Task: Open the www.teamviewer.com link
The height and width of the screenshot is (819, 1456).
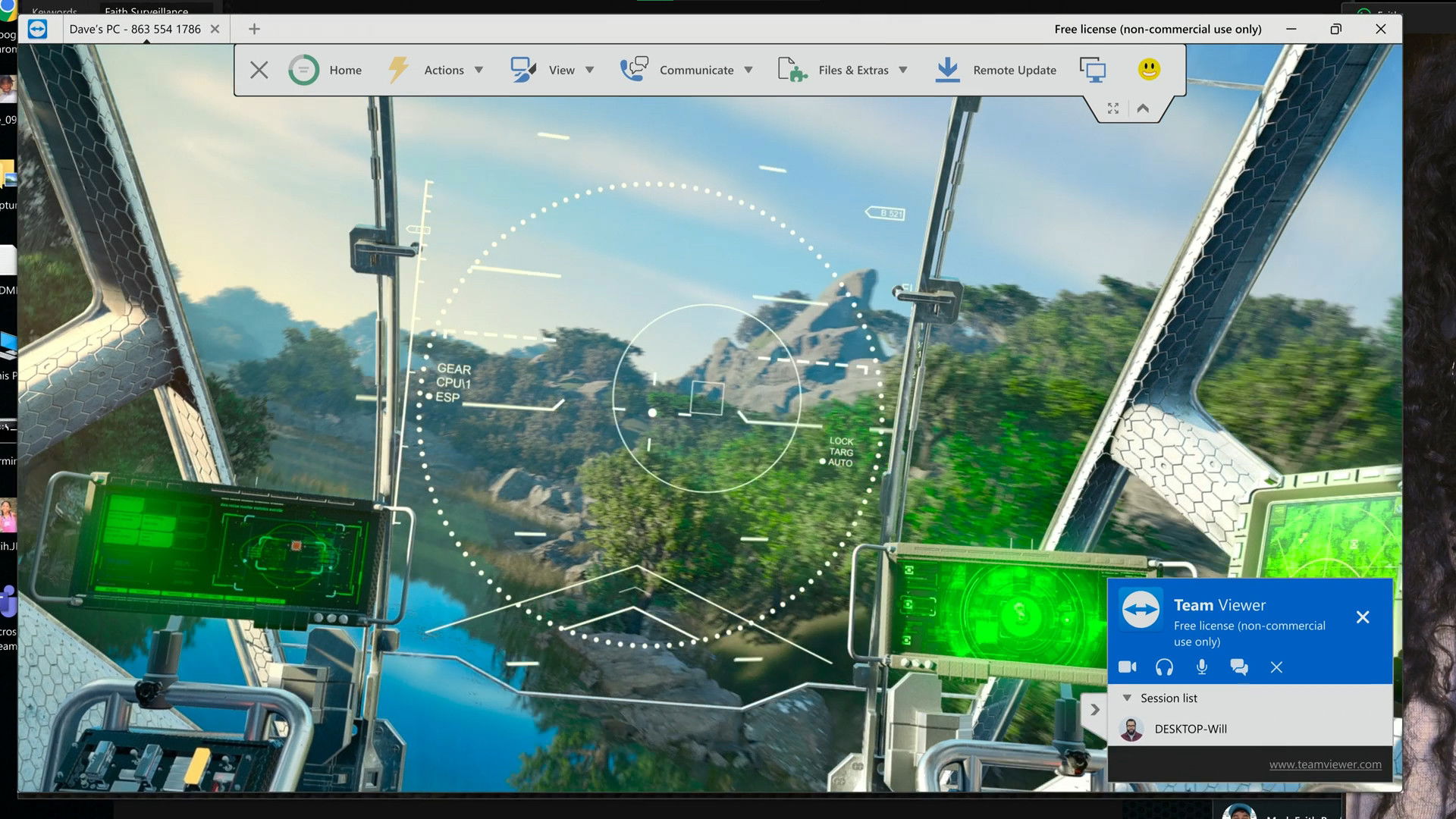Action: 1325,764
